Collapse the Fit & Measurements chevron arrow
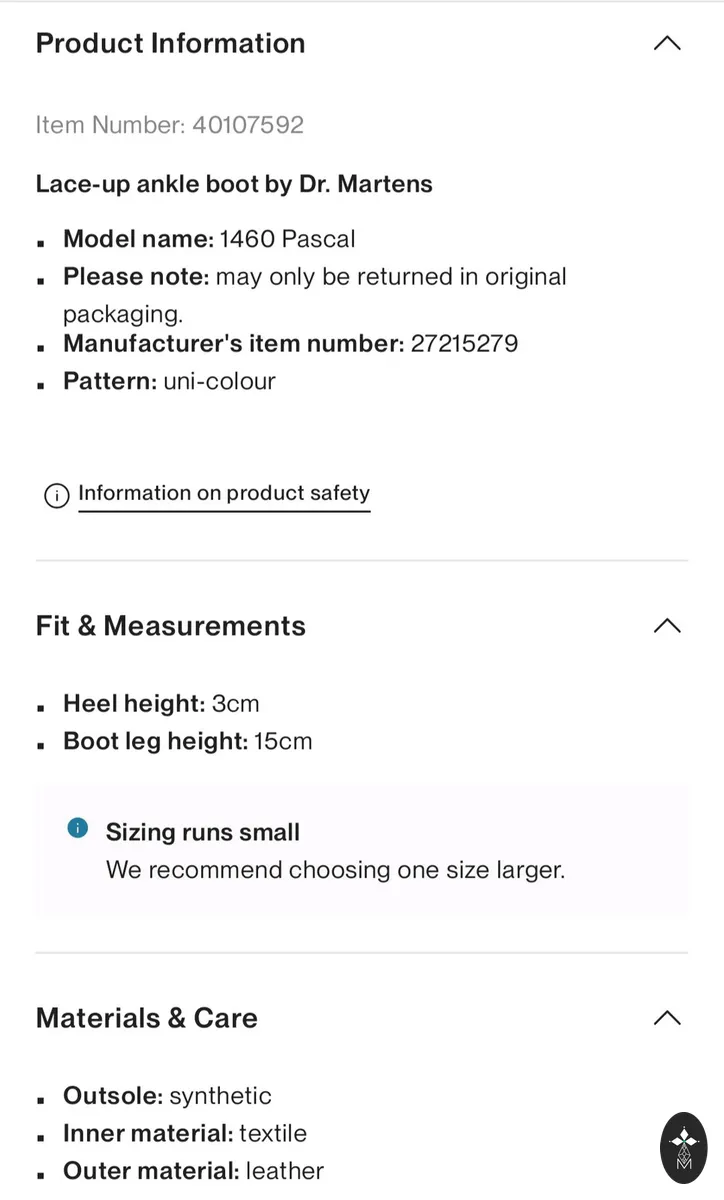Image resolution: width=724 pixels, height=1200 pixels. (667, 626)
